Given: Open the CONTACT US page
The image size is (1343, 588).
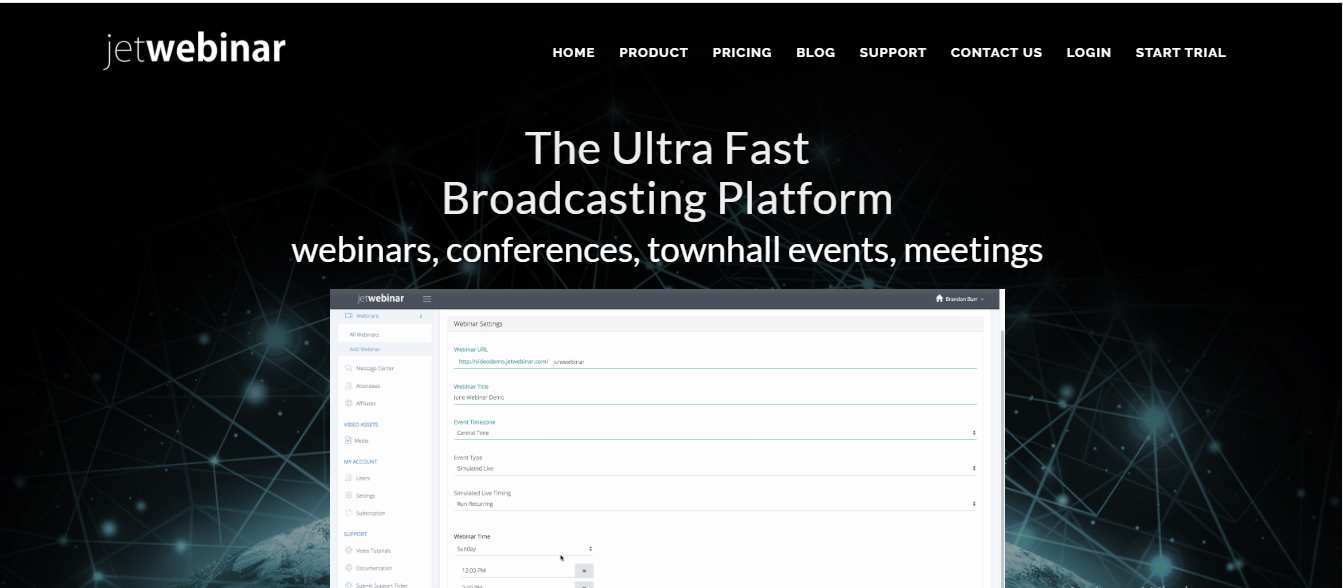Looking at the screenshot, I should (996, 52).
